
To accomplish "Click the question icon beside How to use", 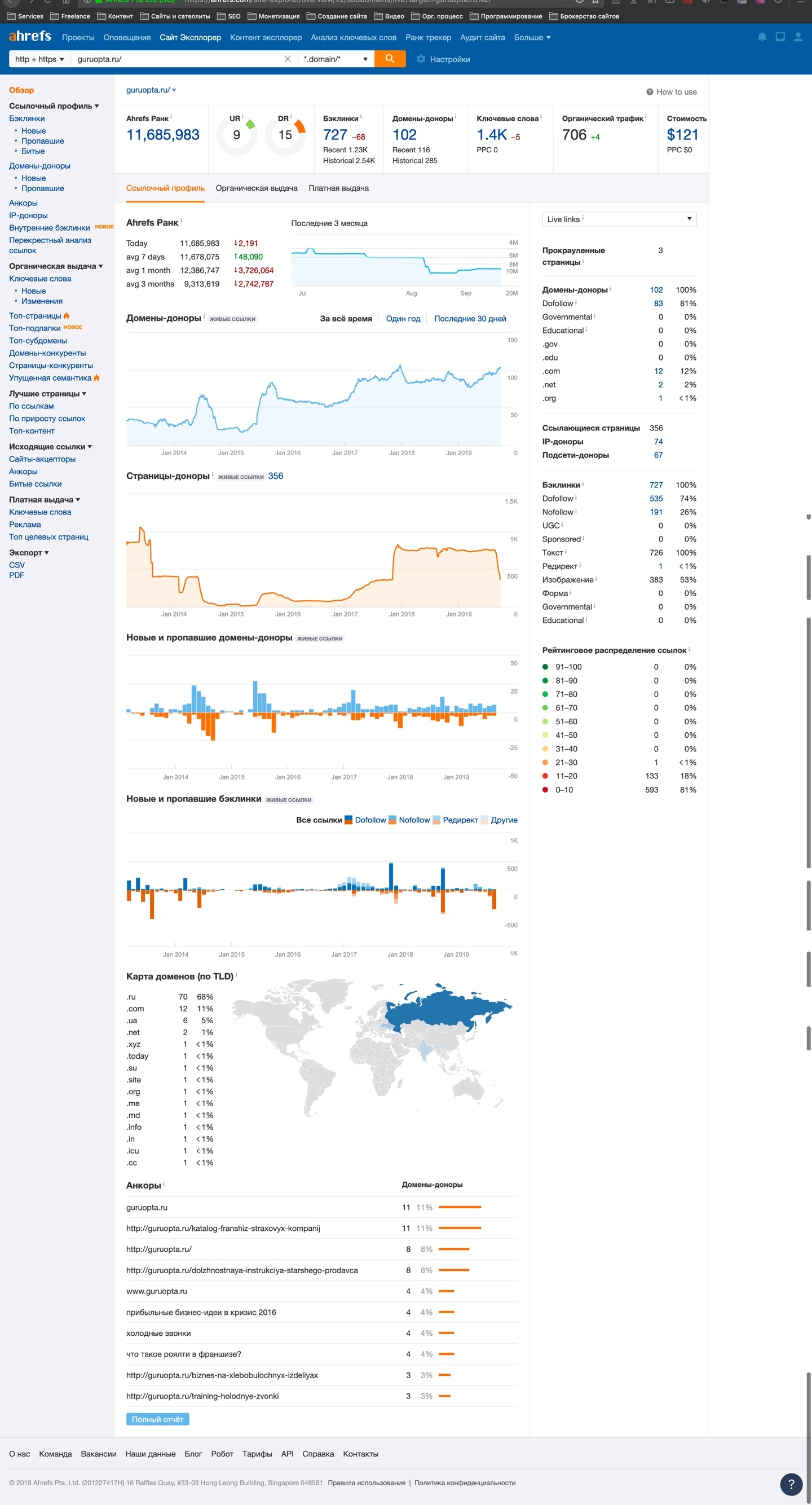I will (650, 92).
